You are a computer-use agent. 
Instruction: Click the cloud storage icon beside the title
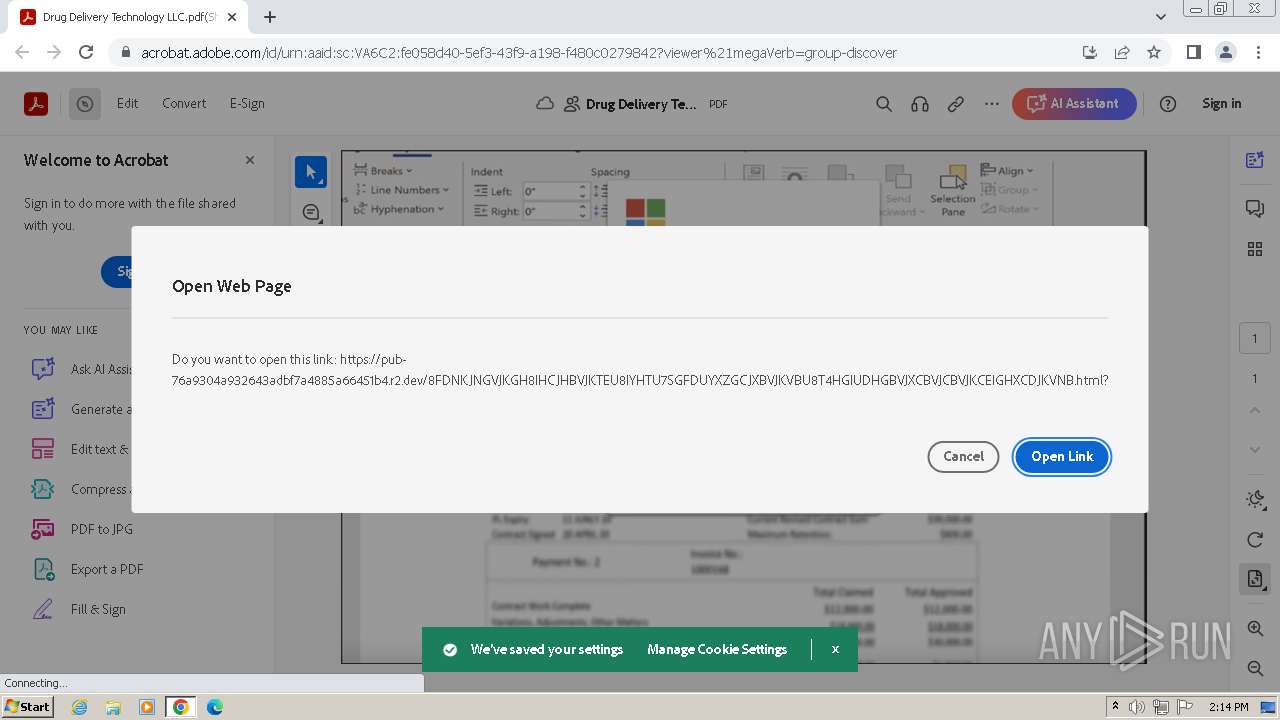tap(545, 103)
